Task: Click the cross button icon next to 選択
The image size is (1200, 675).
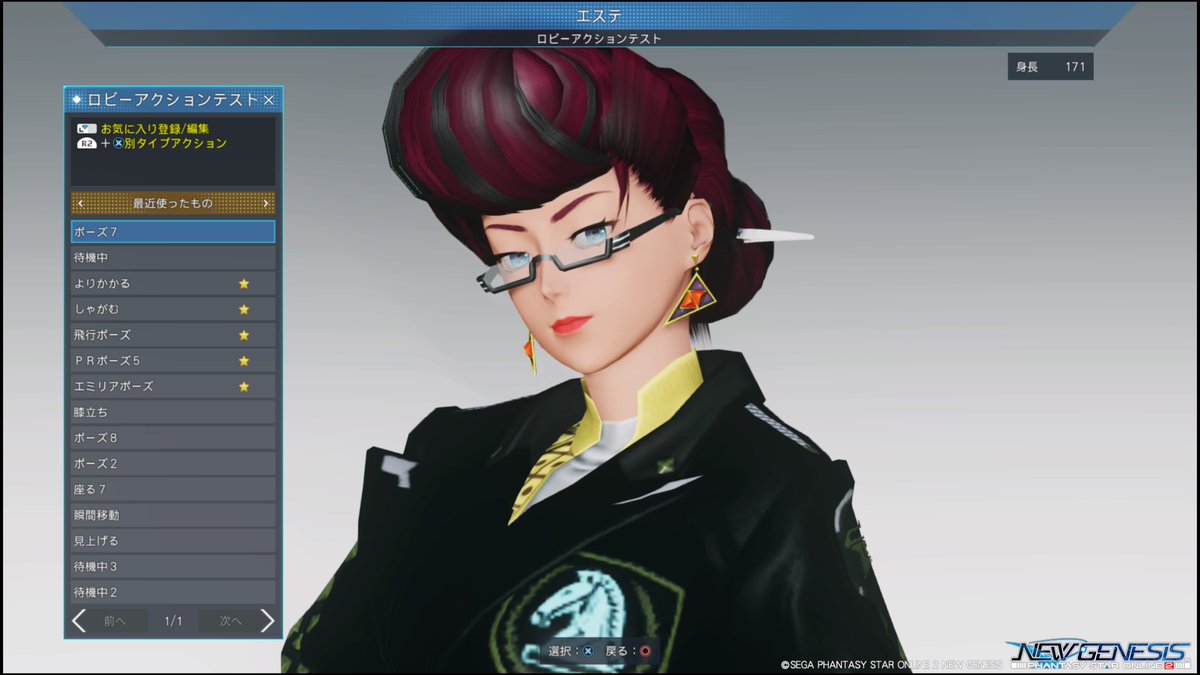Action: [x=588, y=651]
